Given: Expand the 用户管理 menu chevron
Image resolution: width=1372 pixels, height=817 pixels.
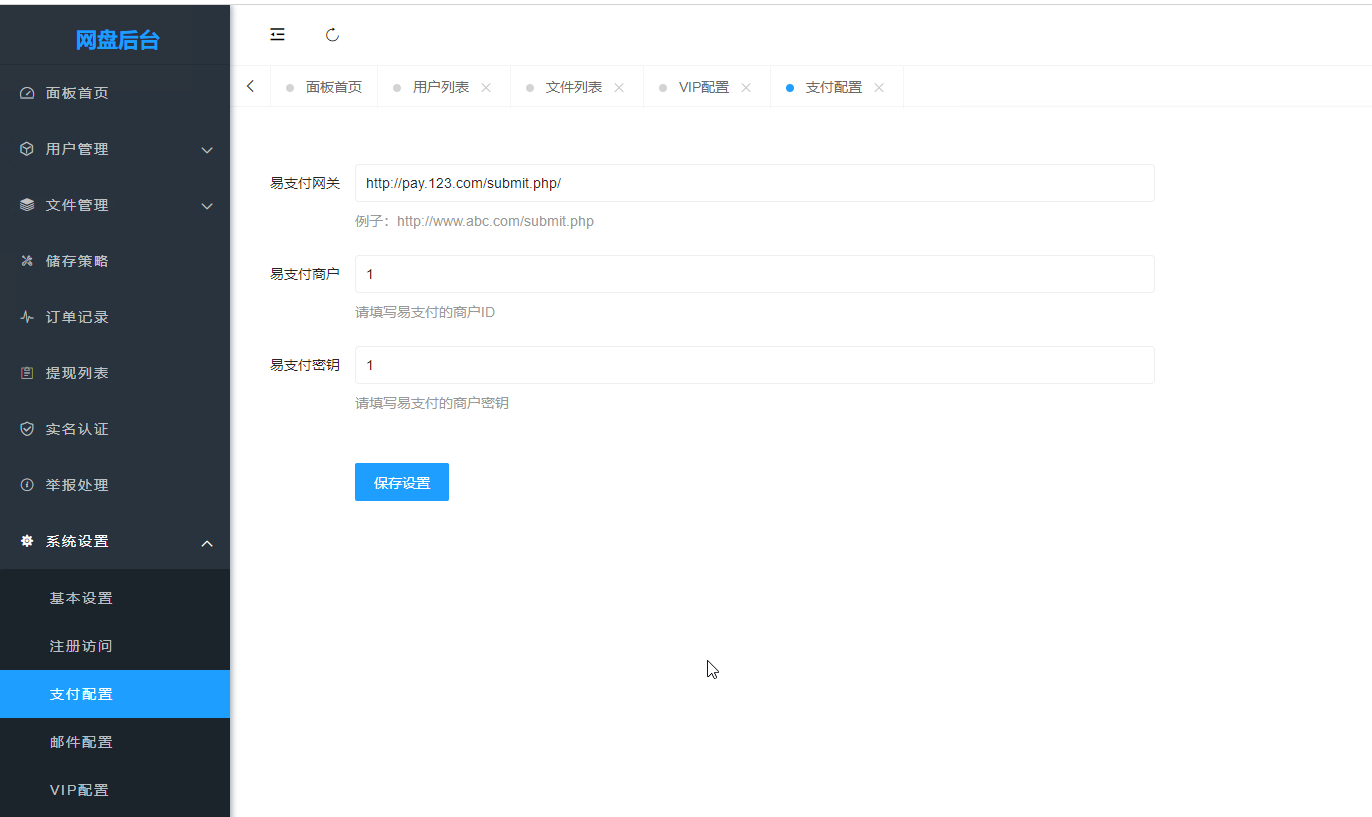Looking at the screenshot, I should (207, 150).
